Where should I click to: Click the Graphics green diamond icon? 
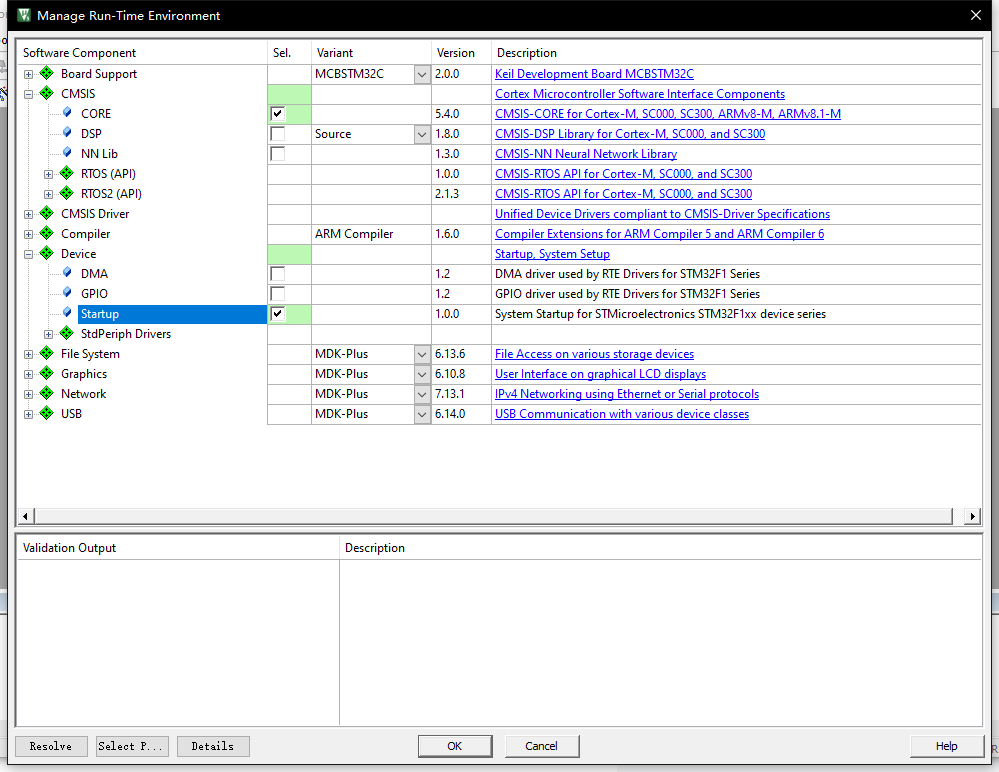pyautogui.click(x=47, y=373)
